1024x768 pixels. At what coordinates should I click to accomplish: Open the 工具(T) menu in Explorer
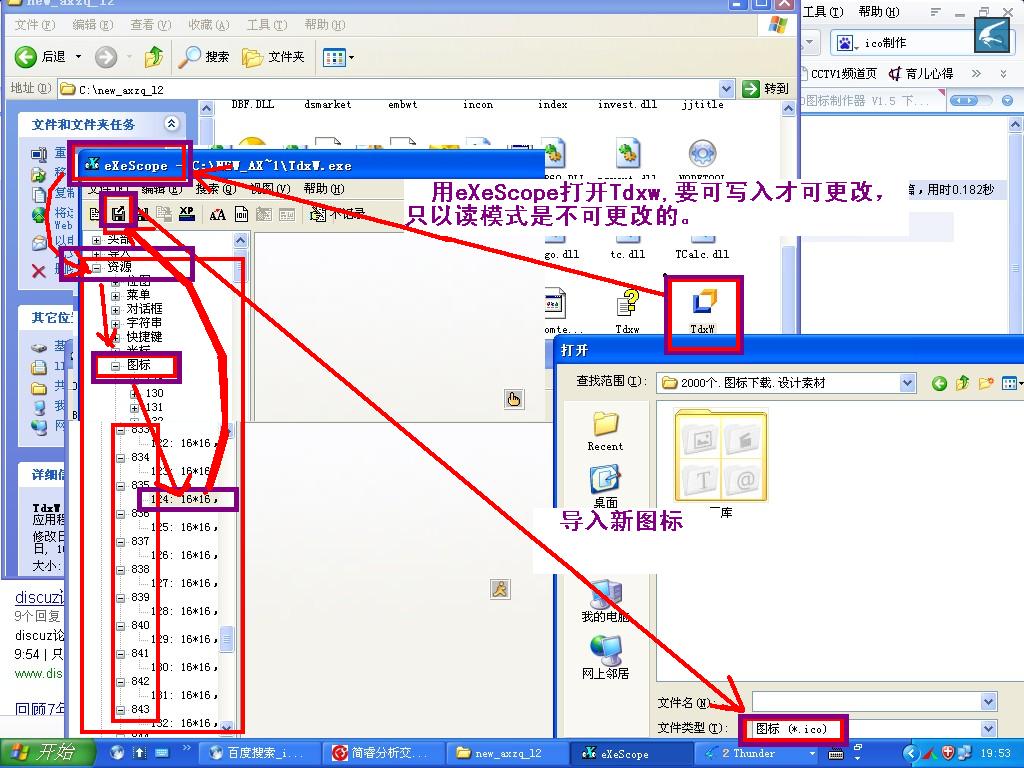266,25
